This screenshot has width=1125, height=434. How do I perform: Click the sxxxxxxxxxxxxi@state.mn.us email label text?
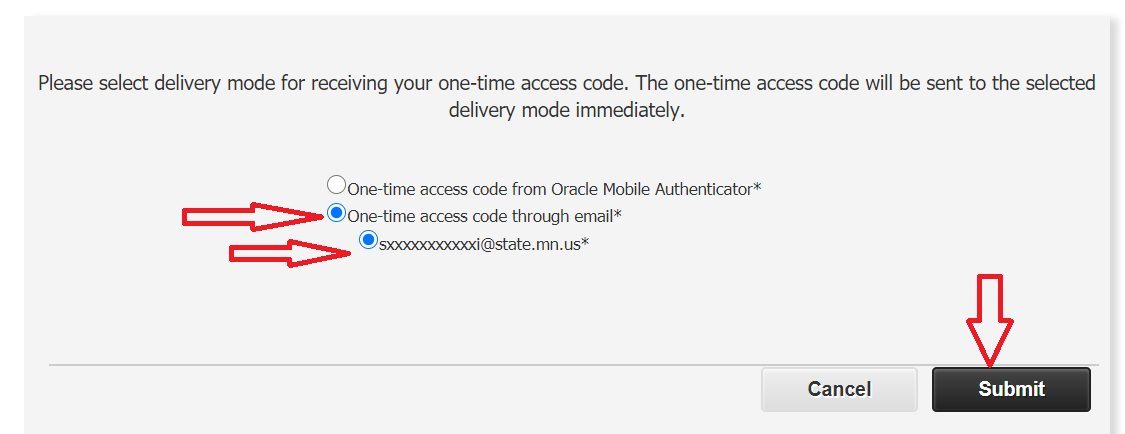pyautogui.click(x=480, y=243)
